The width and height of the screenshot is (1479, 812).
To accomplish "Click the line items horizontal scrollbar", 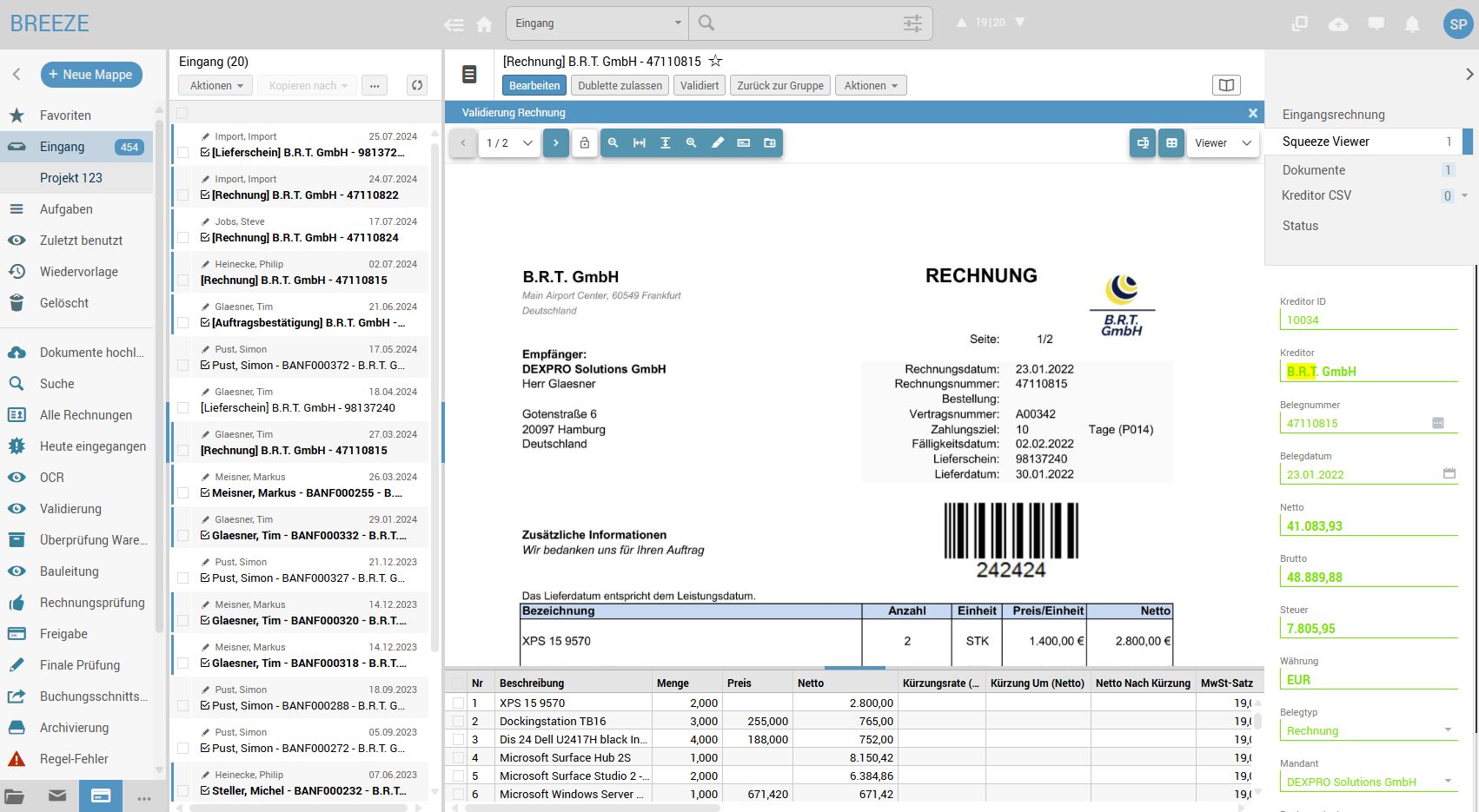I will pos(593,808).
